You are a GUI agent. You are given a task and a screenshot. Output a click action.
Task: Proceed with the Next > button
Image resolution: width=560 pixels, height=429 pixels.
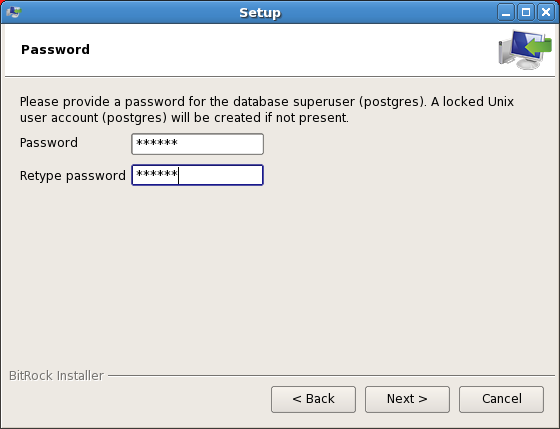(407, 399)
